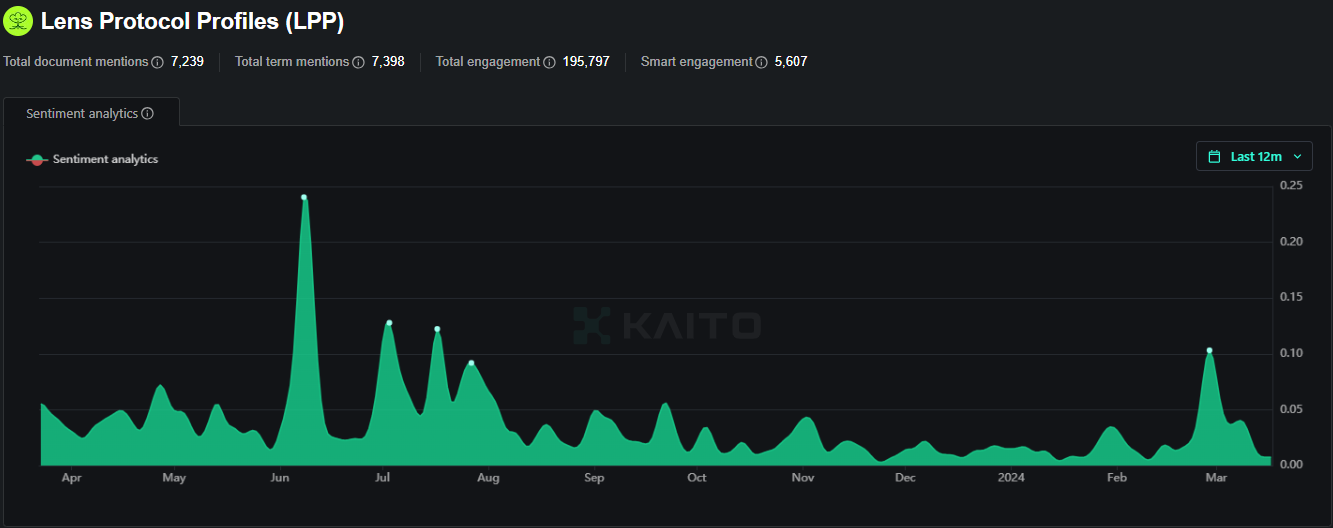This screenshot has width=1333, height=528.
Task: Click the 7,239 document mentions value
Action: pyautogui.click(x=187, y=62)
